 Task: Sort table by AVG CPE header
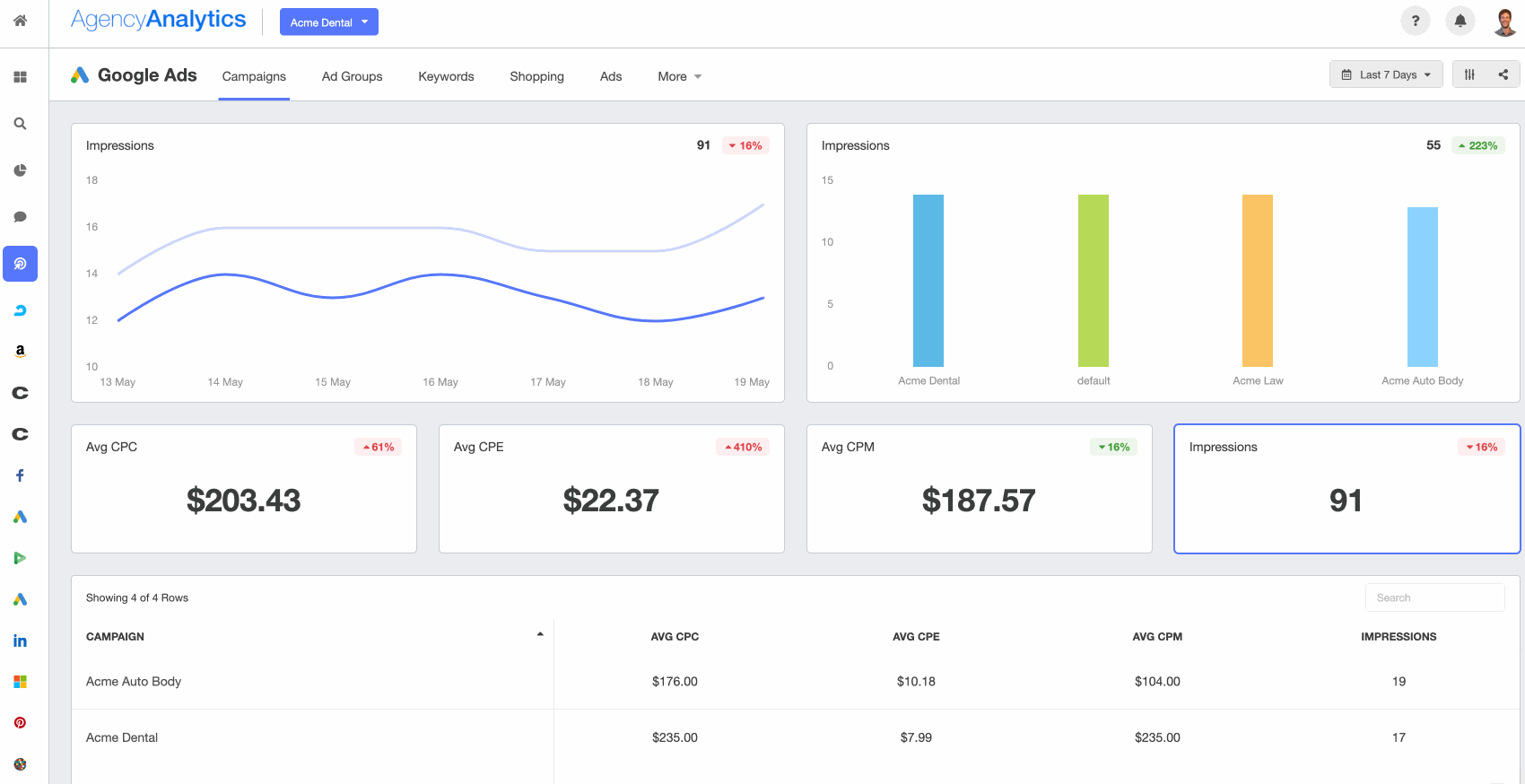coord(916,637)
